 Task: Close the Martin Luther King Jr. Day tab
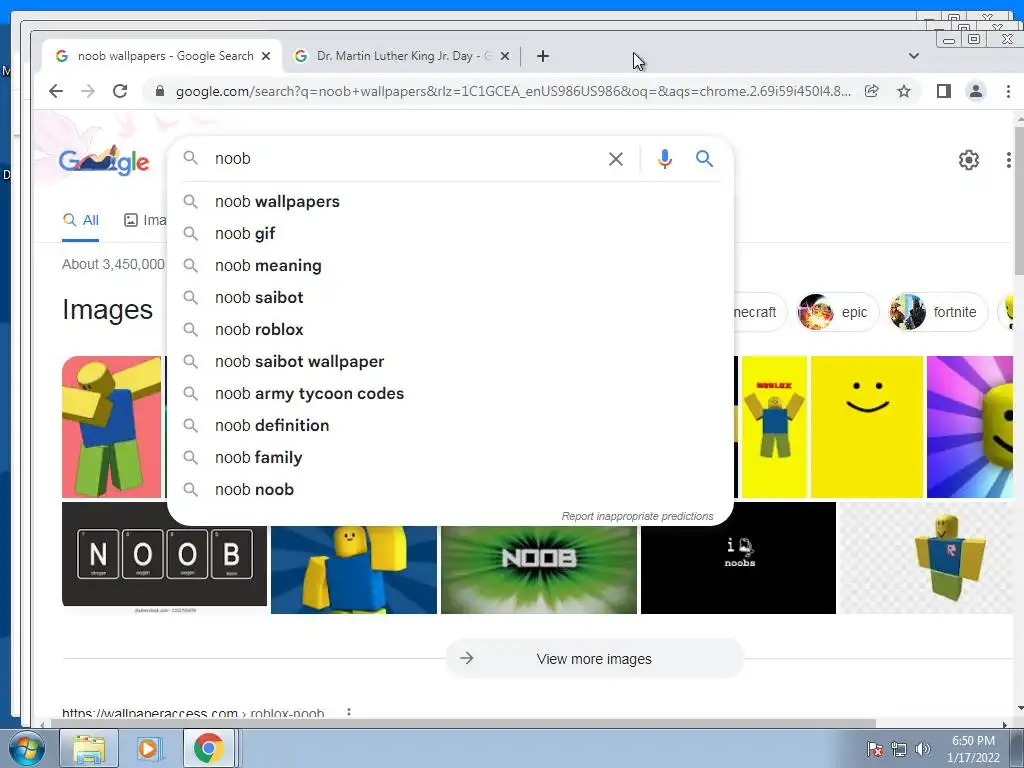click(505, 56)
